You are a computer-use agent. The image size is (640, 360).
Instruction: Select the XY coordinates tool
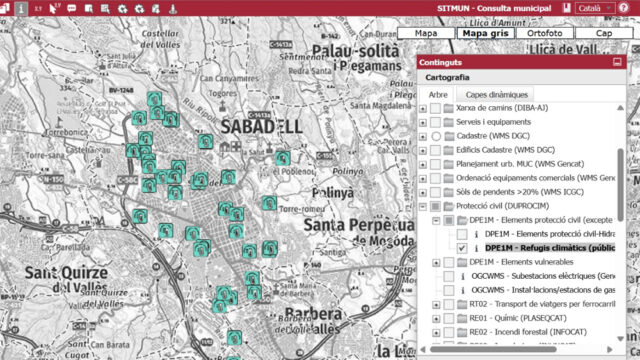pos(38,9)
